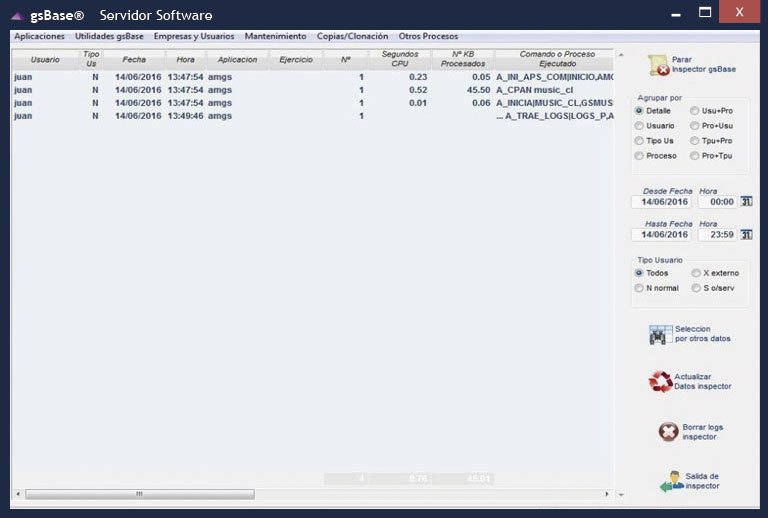Click the Borrar logs inspector red X icon
This screenshot has height=518, width=768.
[669, 431]
